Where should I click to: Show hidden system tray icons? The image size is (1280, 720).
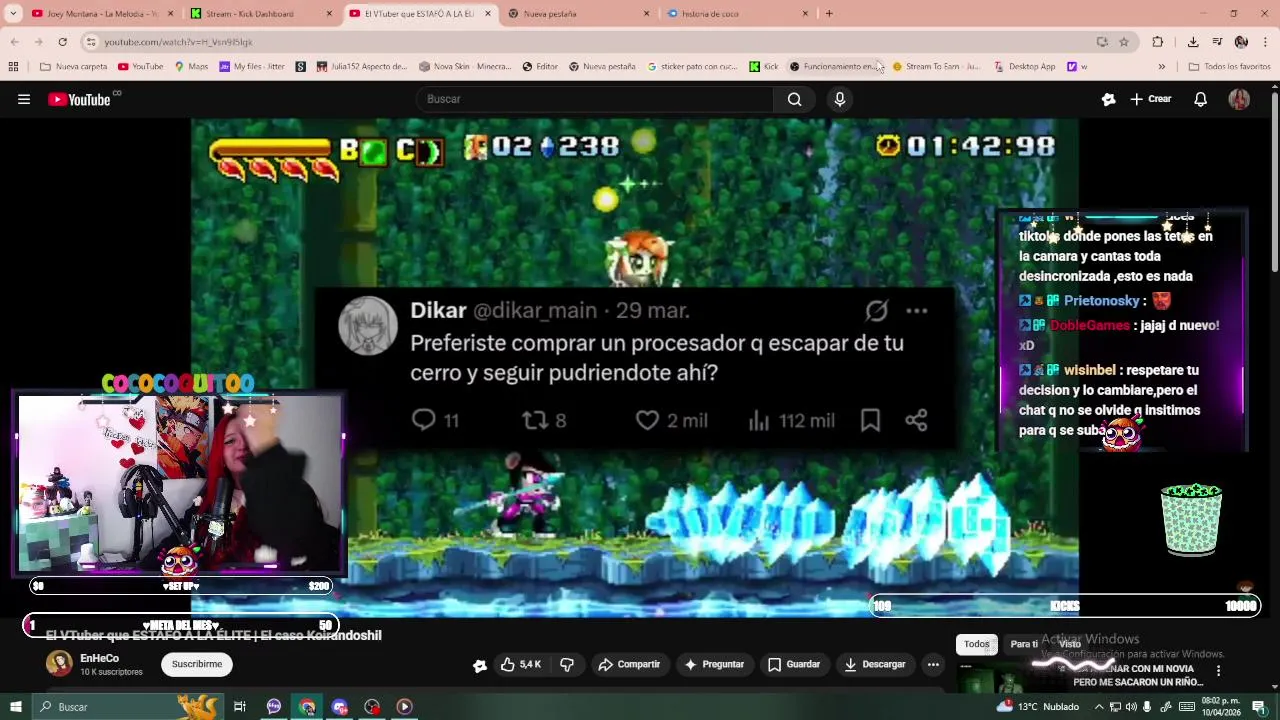point(1097,707)
